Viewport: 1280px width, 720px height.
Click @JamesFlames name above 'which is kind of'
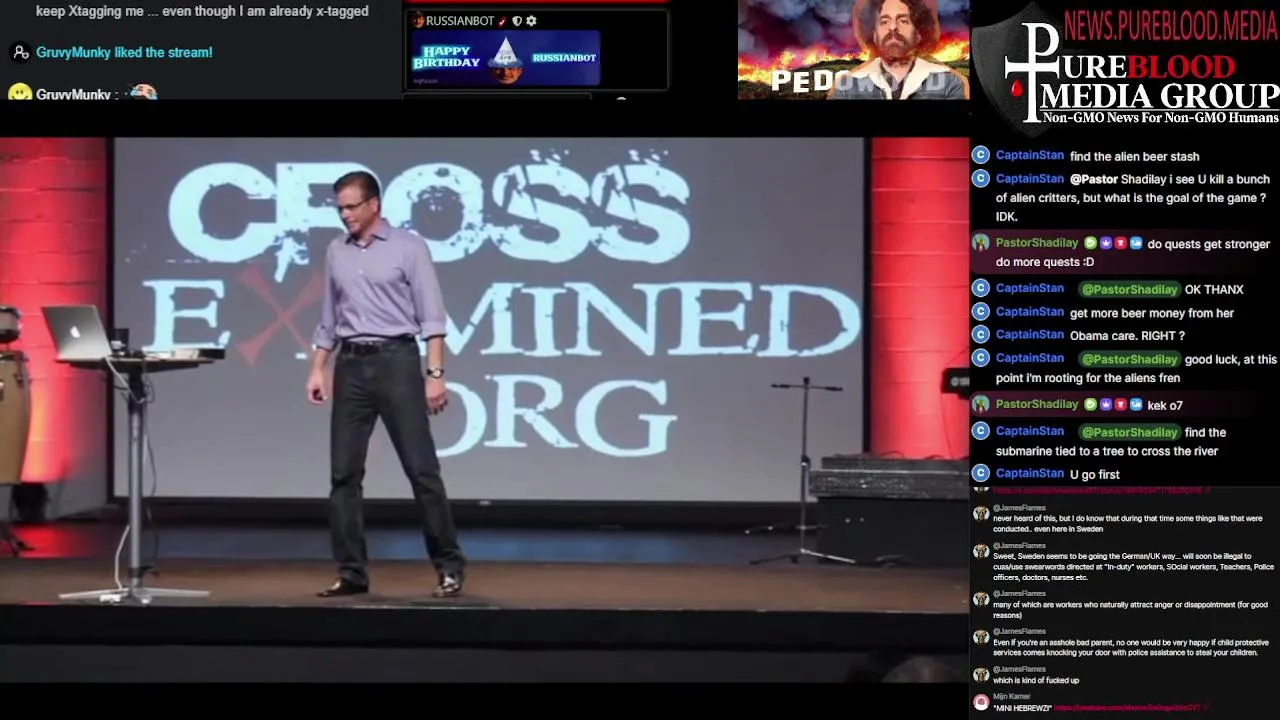[x=1019, y=669]
